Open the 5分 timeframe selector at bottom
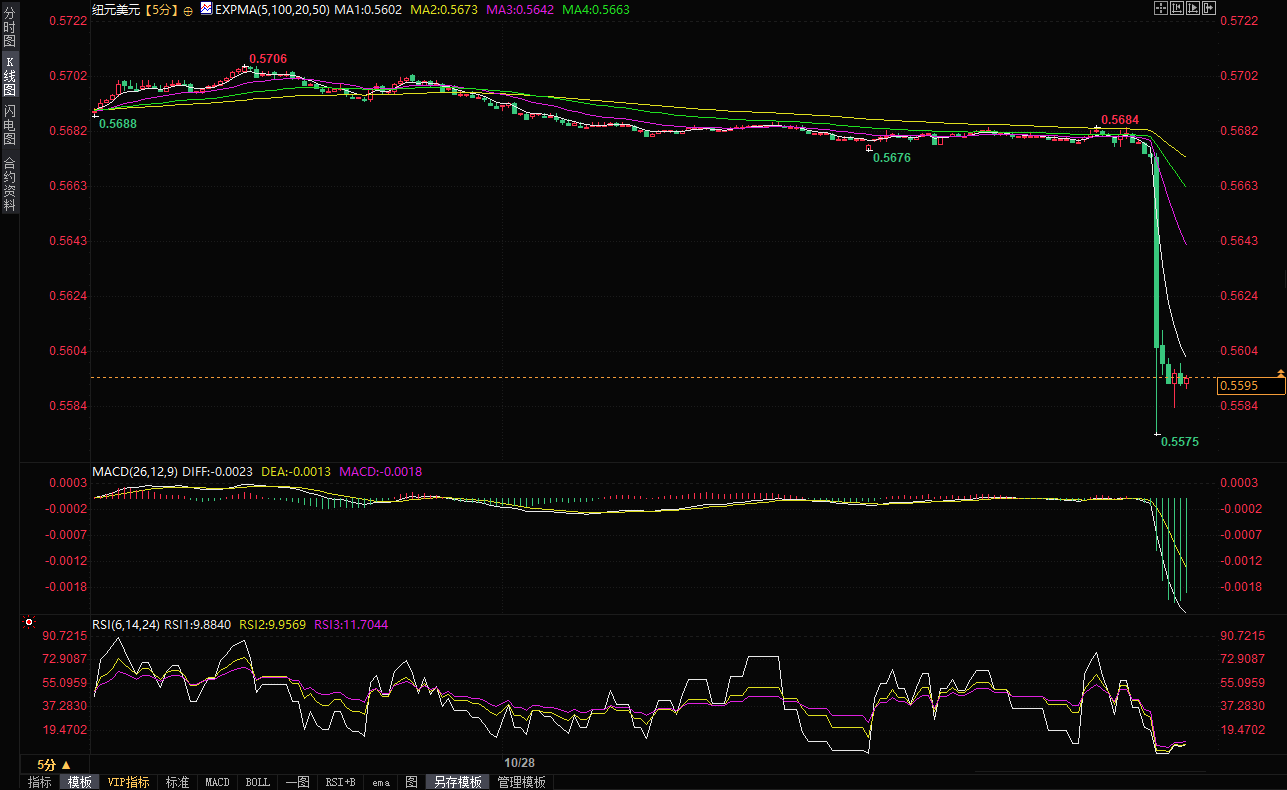The width and height of the screenshot is (1287, 790). click(x=53, y=764)
